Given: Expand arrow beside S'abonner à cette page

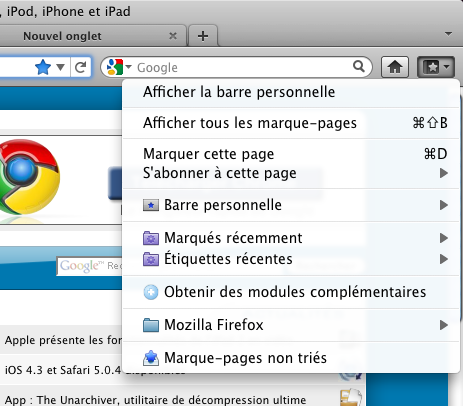Looking at the screenshot, I should coord(443,173).
